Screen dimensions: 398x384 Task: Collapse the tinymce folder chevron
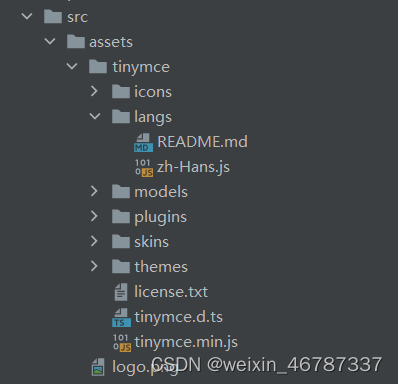pyautogui.click(x=72, y=66)
